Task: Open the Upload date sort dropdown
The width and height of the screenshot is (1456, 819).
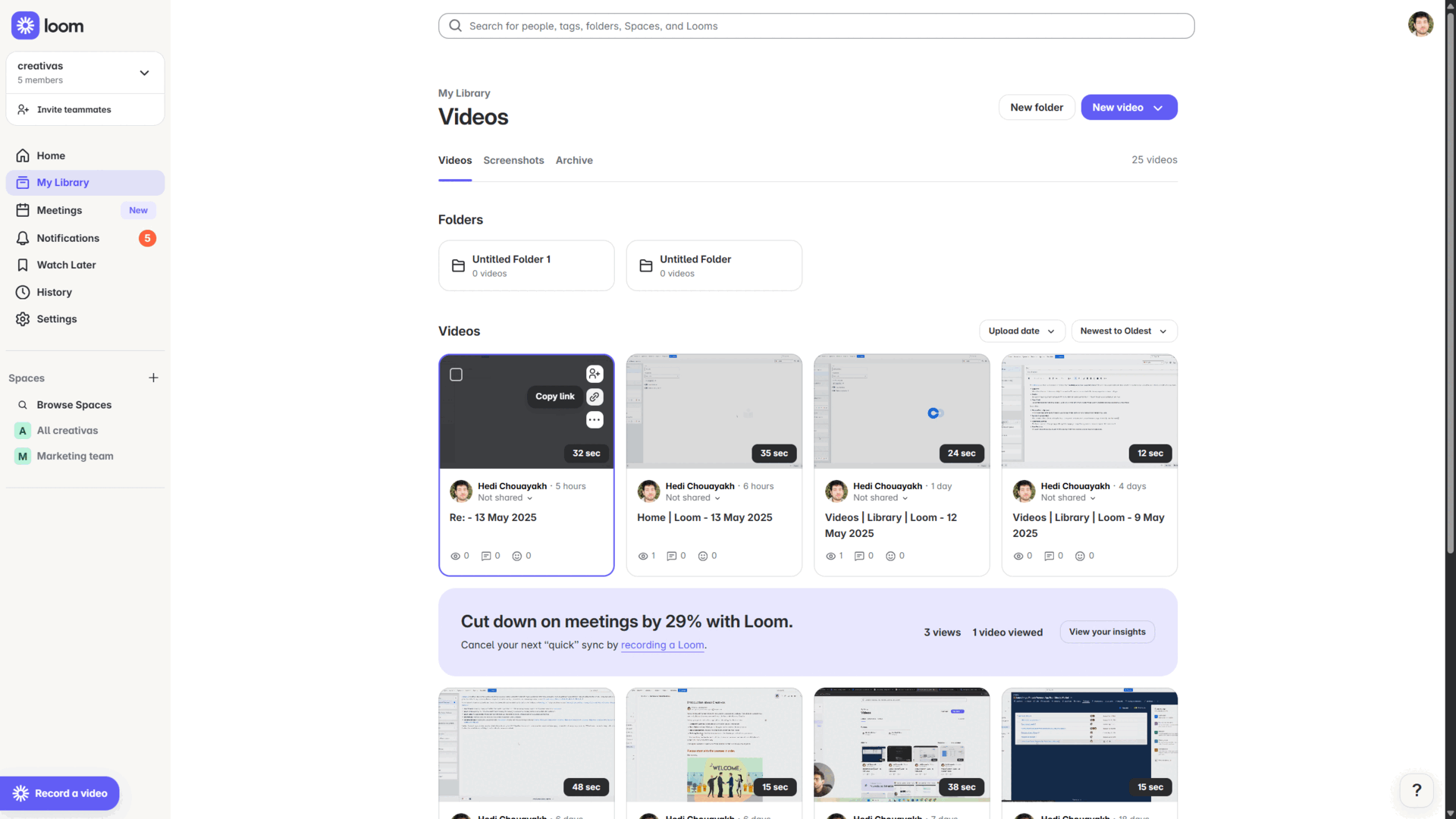Action: click(x=1021, y=331)
